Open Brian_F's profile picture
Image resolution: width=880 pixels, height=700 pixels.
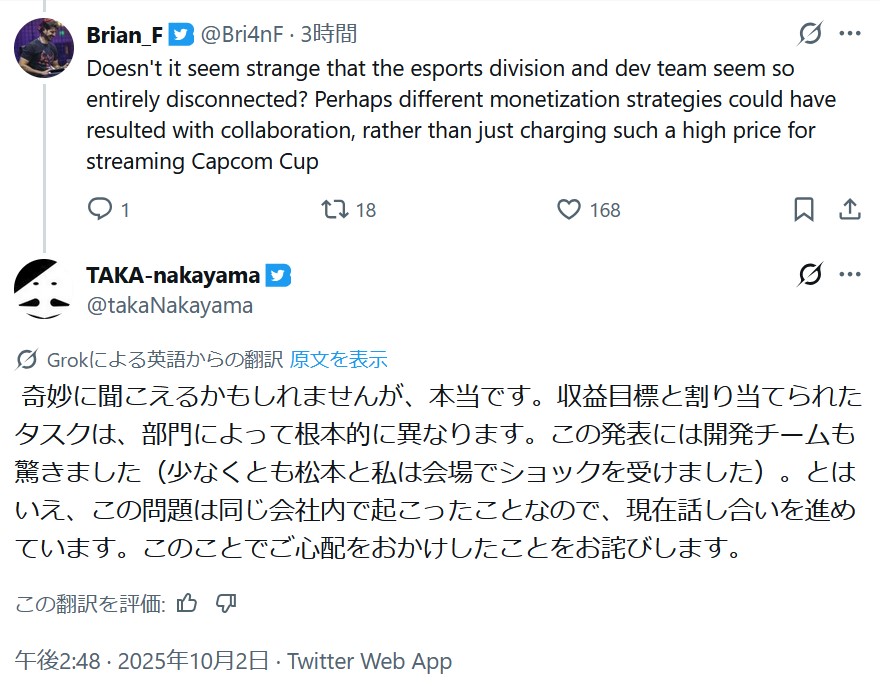[43, 47]
